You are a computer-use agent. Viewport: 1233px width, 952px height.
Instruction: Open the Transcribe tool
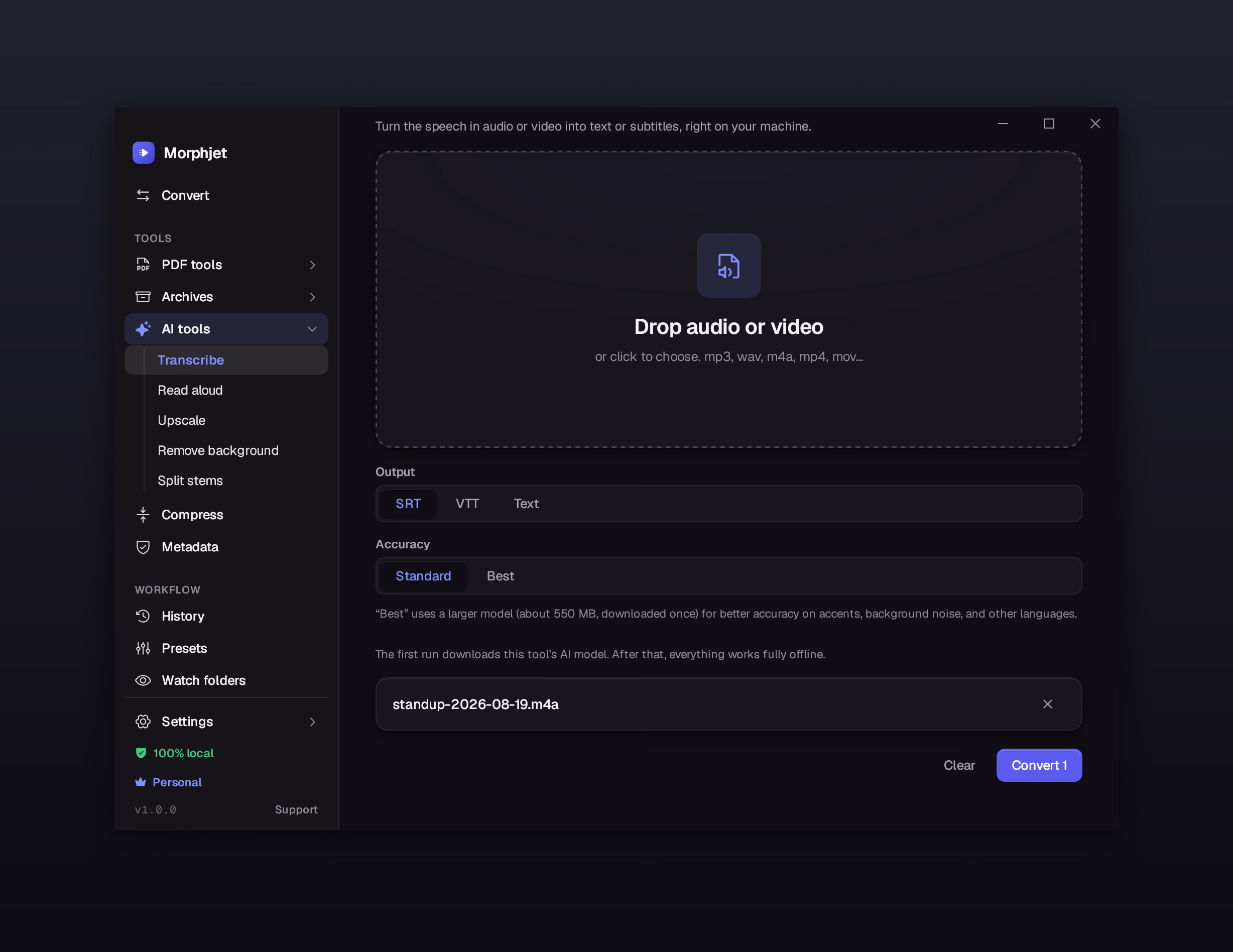pos(226,360)
